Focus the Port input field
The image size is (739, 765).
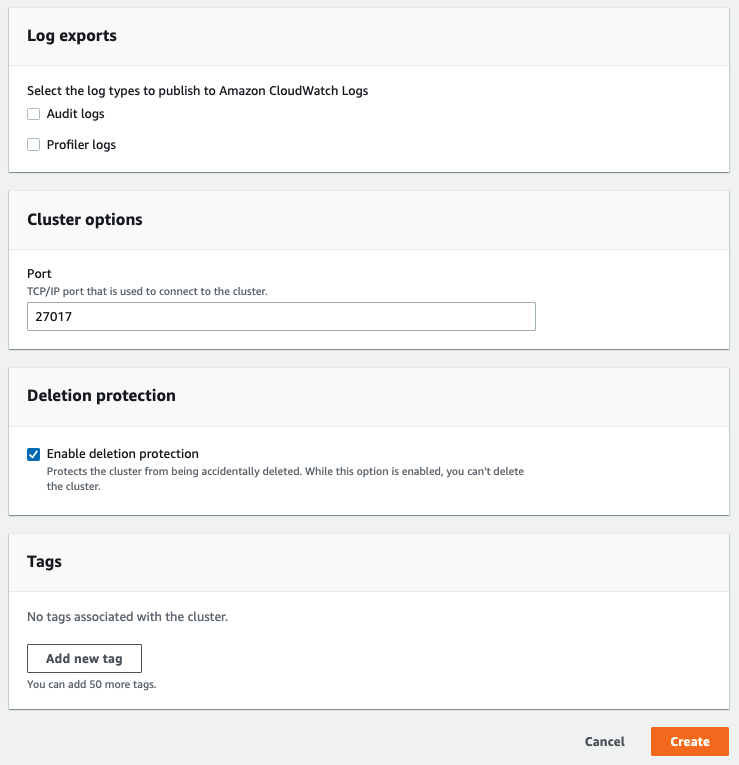(281, 316)
